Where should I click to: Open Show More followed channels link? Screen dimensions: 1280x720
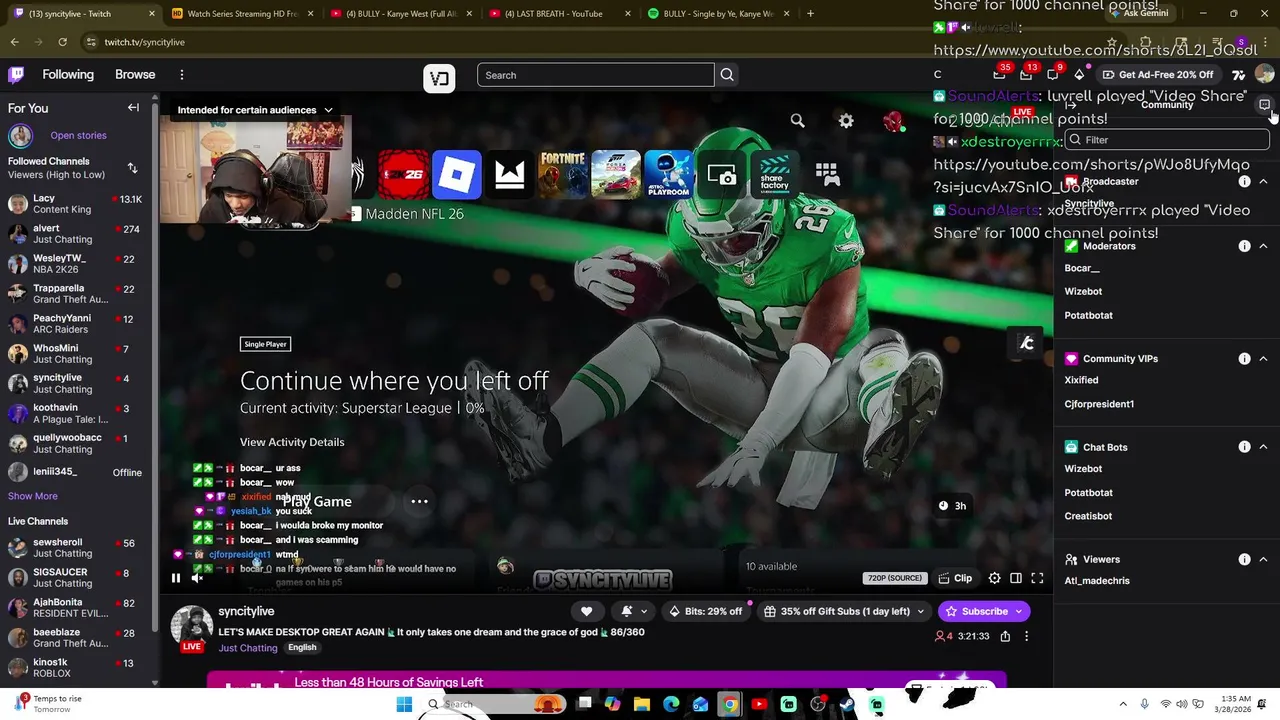(33, 496)
